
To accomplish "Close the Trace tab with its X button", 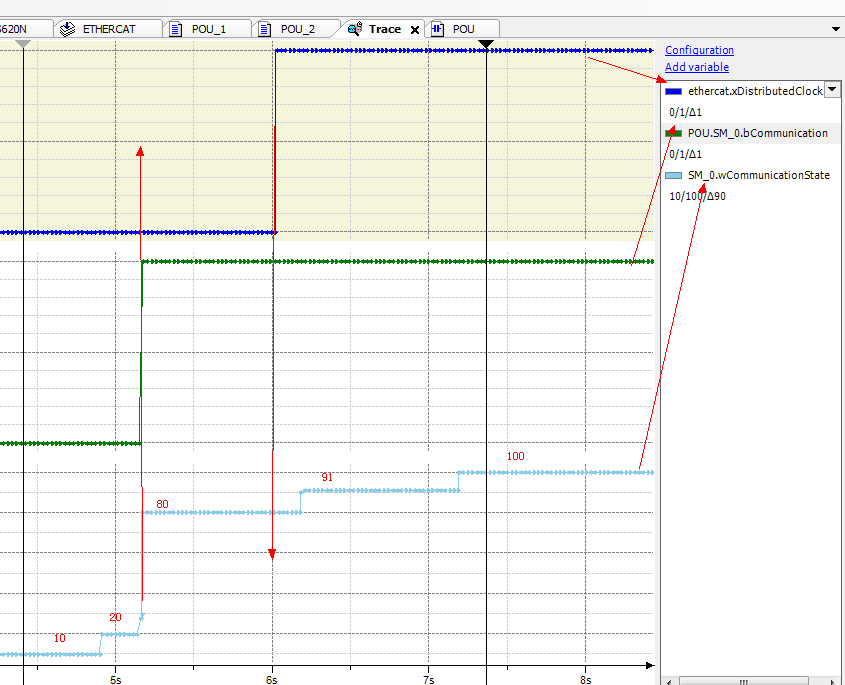I will coord(414,29).
